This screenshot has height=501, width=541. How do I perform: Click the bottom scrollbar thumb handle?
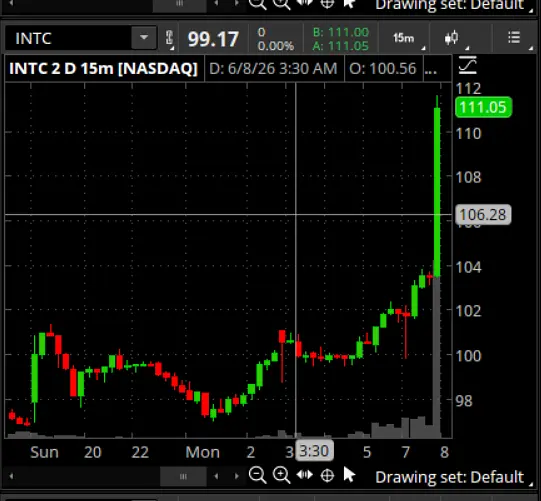click(x=183, y=477)
